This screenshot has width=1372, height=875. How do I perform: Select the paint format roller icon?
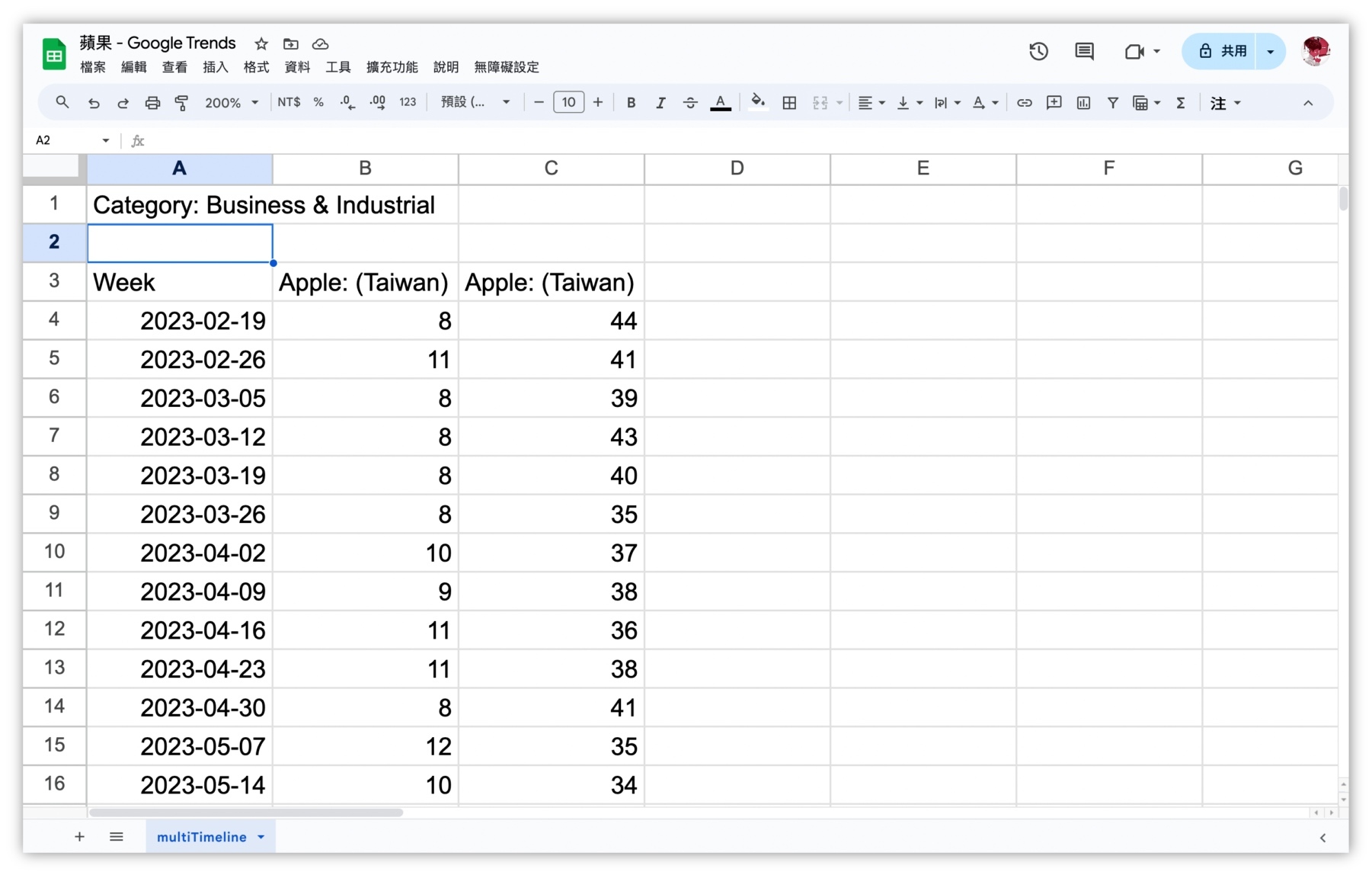(181, 103)
